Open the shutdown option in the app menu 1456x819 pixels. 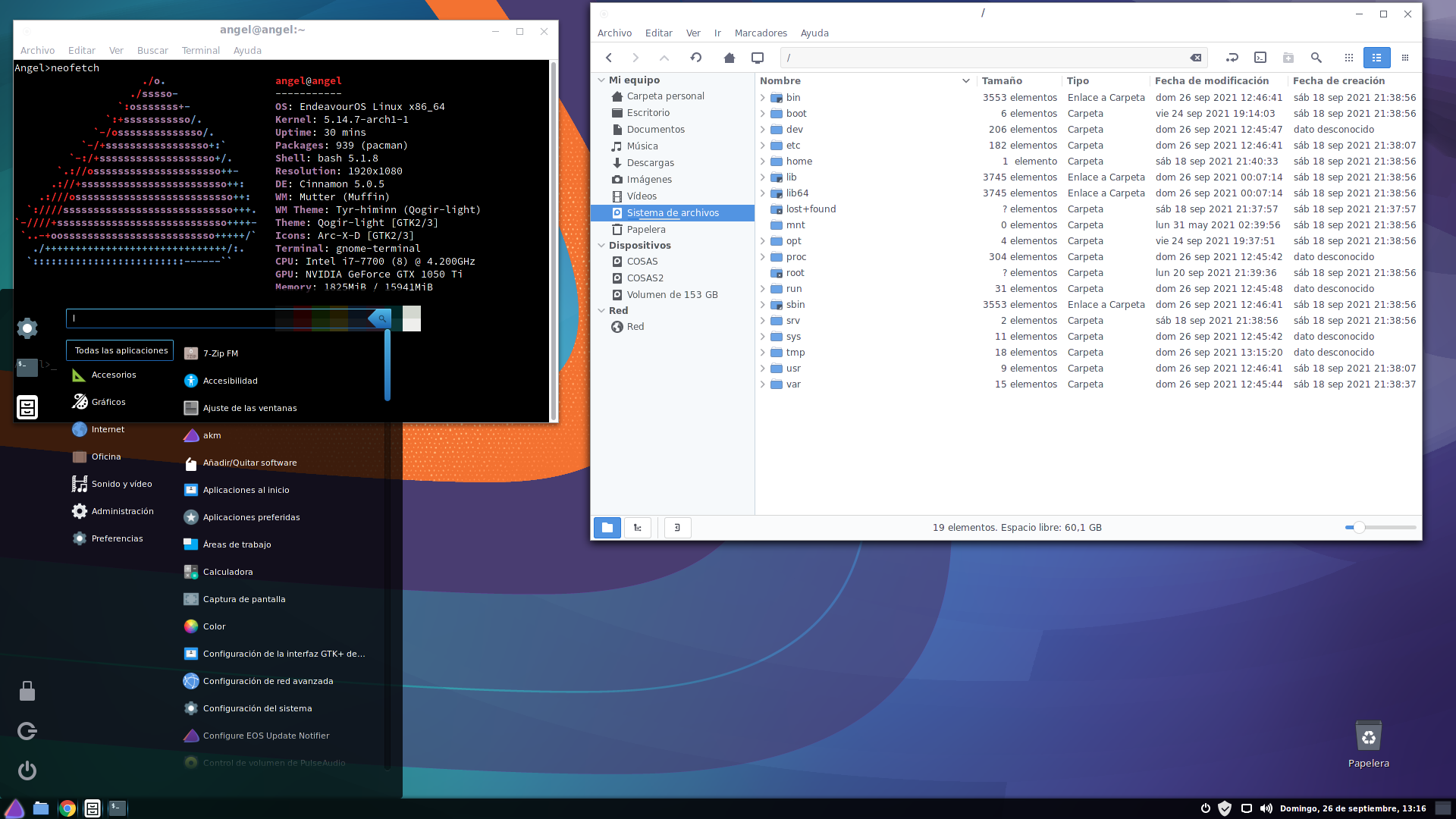(x=27, y=770)
